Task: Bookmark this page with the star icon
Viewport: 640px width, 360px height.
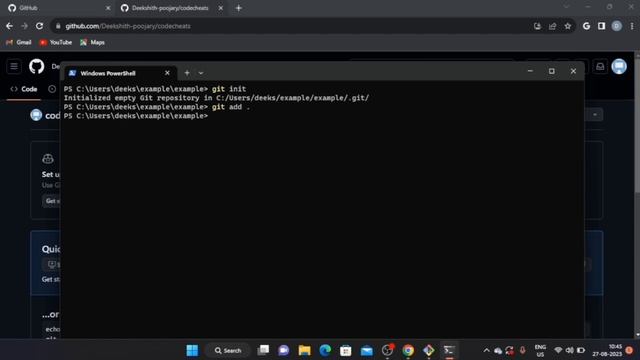Action: coord(568,26)
